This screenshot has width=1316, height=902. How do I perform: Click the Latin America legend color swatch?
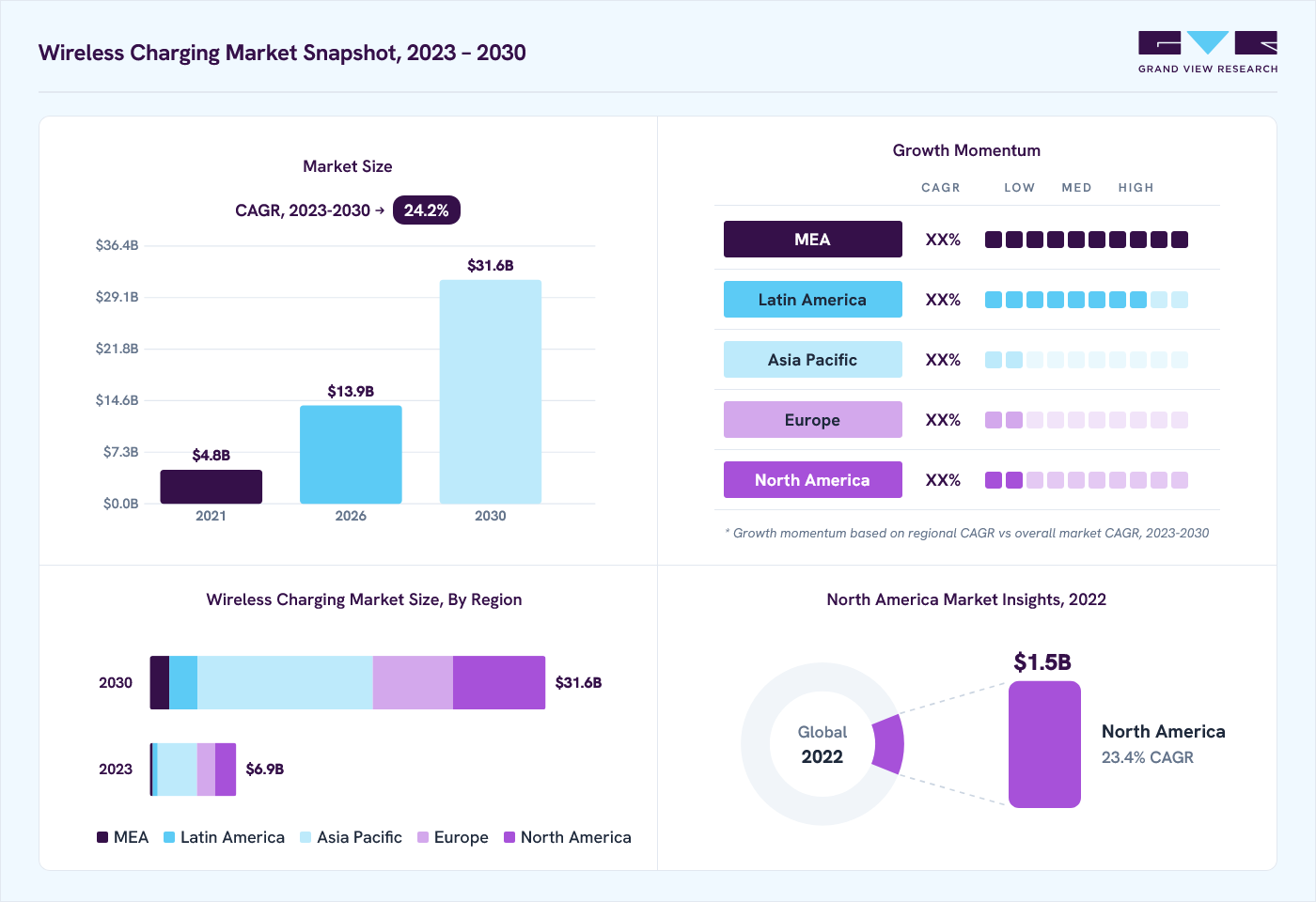pos(169,837)
